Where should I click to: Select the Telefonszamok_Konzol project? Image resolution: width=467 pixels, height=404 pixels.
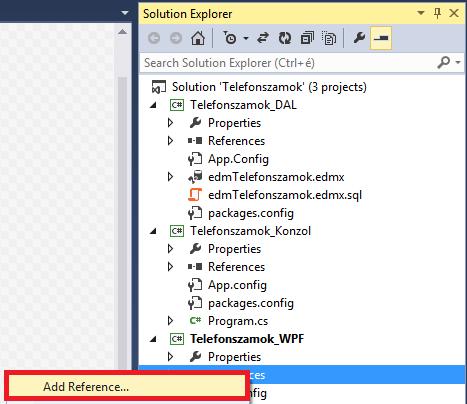click(250, 231)
